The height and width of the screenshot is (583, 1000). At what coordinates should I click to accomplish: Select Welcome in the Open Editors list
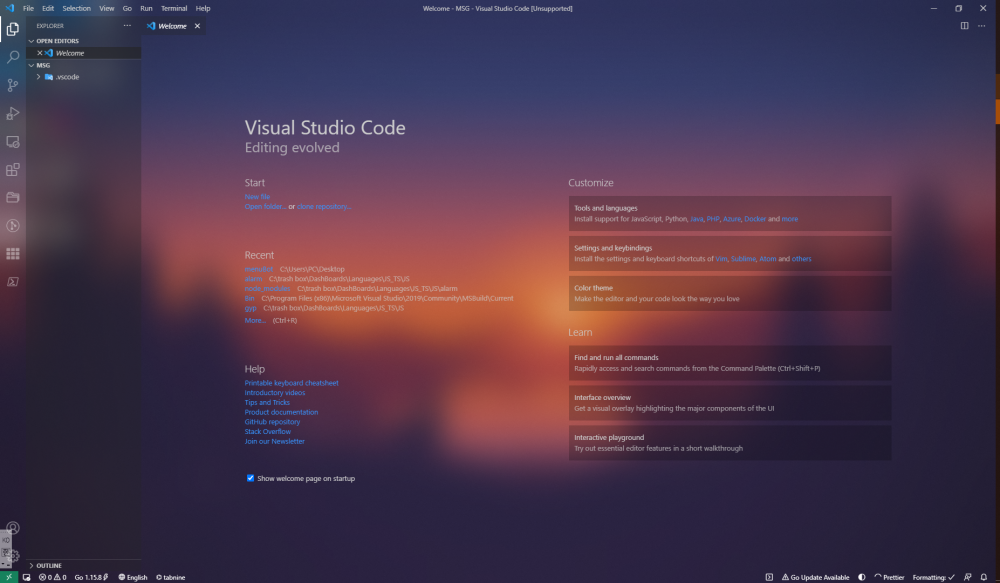84,53
